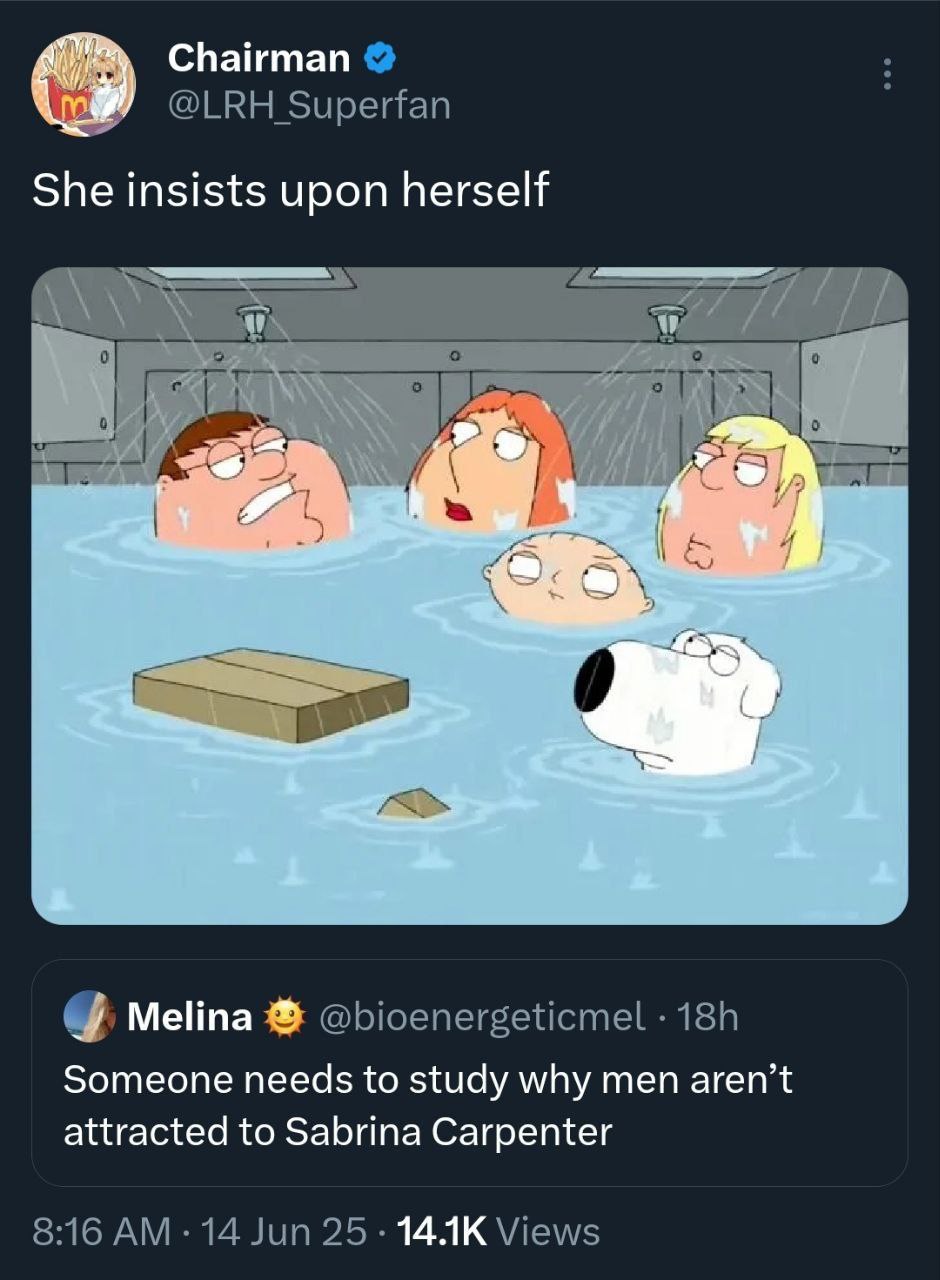This screenshot has width=940, height=1280.
Task: Click Brian the dog in the image
Action: [x=679, y=699]
